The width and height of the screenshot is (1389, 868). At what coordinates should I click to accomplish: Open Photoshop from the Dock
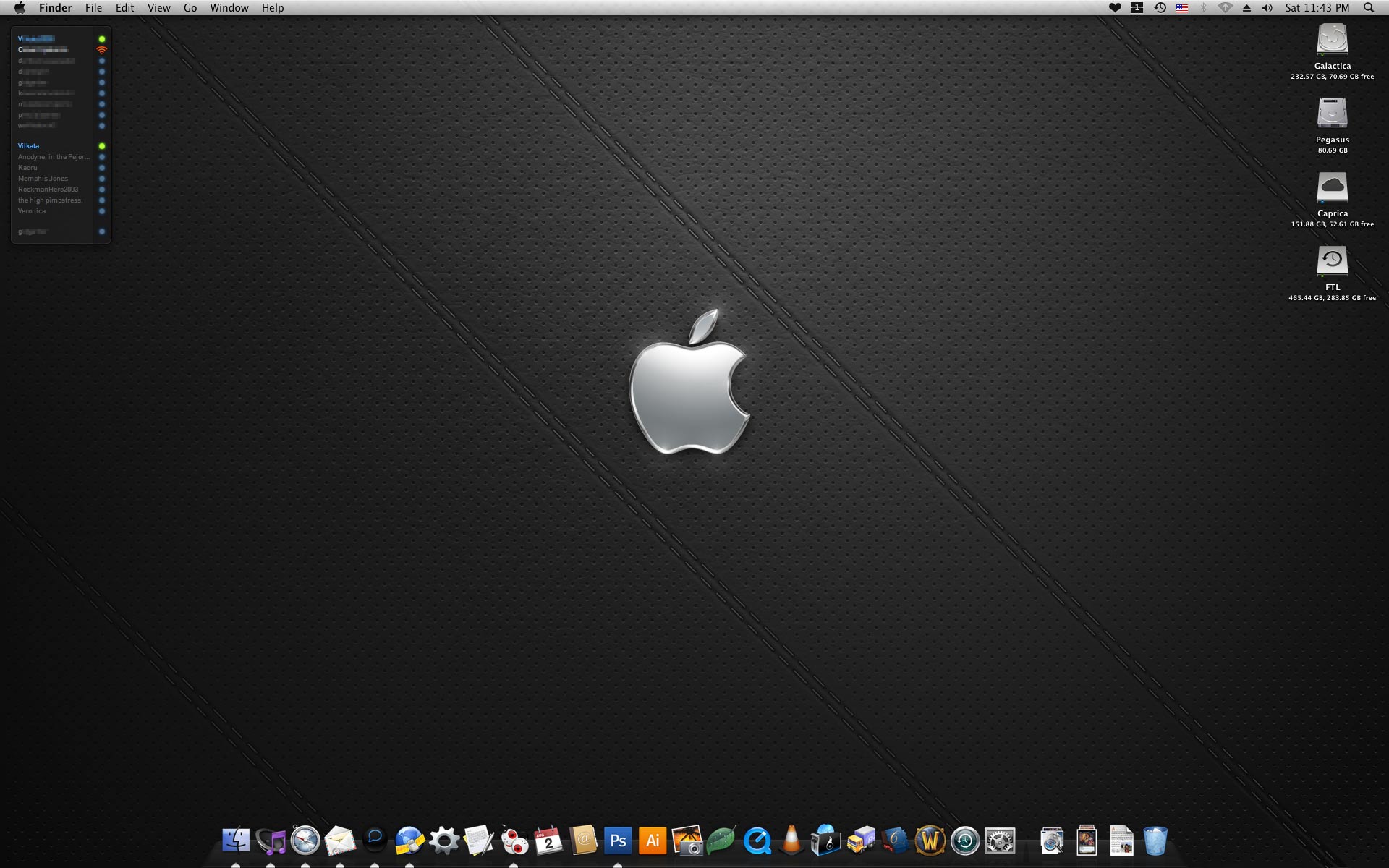click(617, 841)
